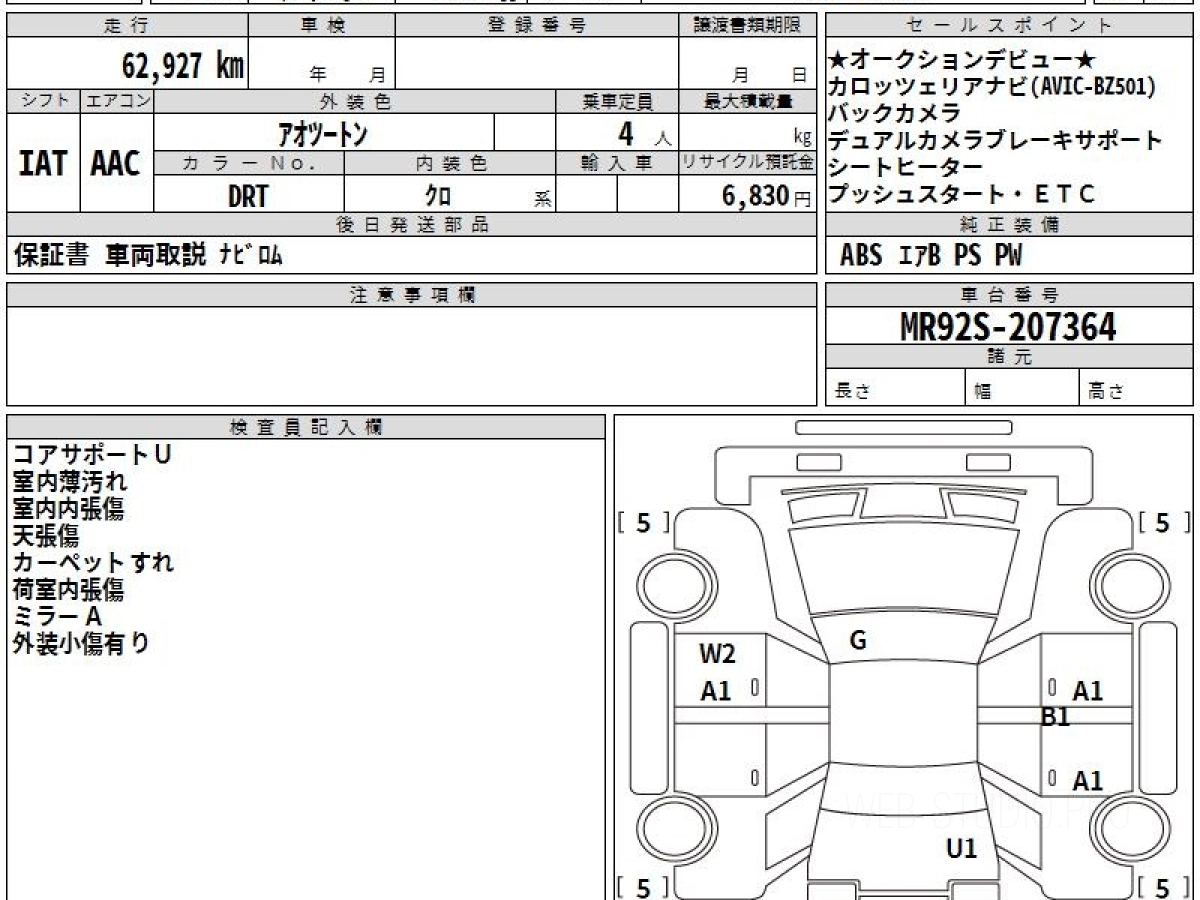Select the recycle deposit 6,830円
Image resolution: width=1200 pixels, height=900 pixels.
pyautogui.click(x=767, y=196)
